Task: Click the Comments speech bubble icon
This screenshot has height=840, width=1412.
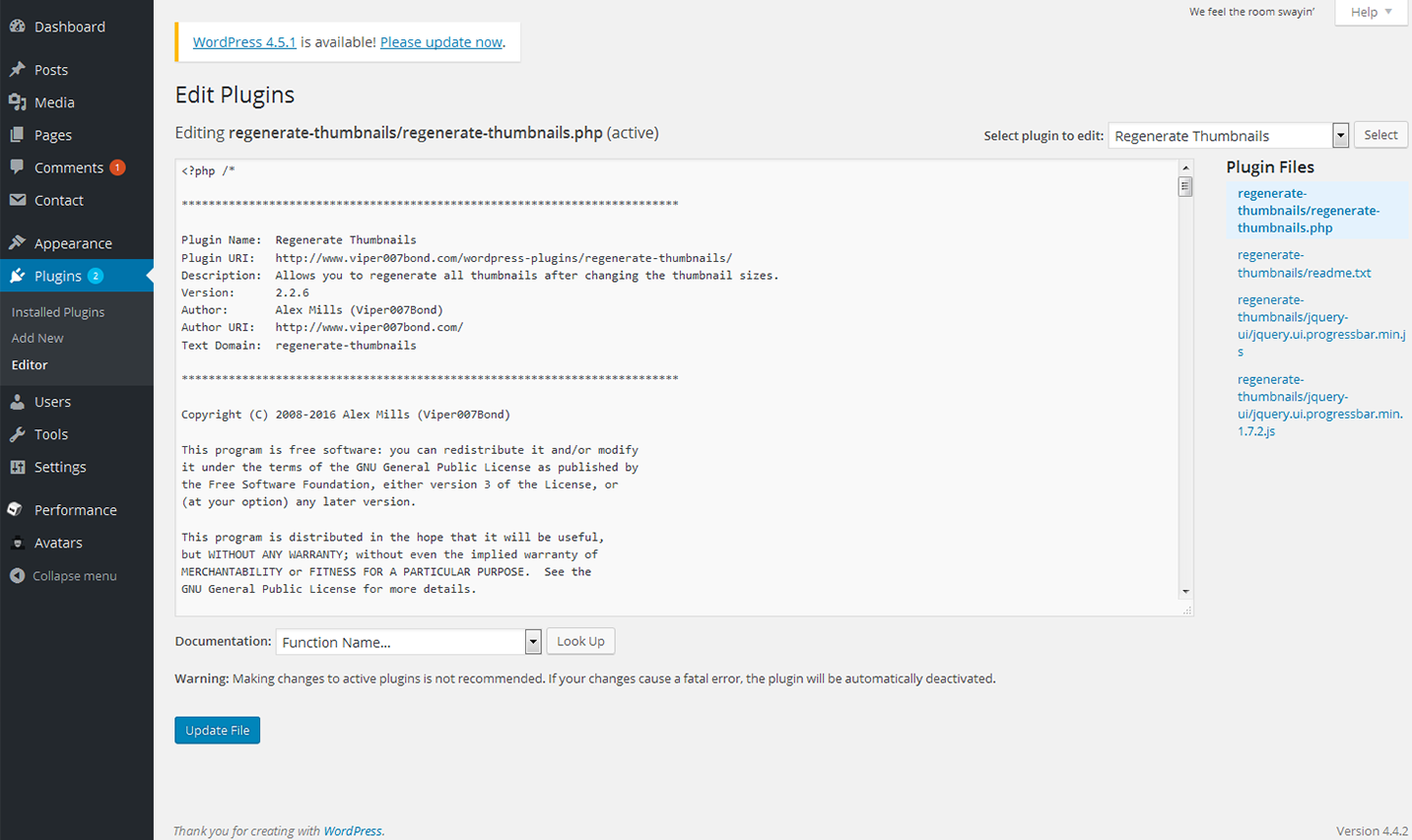Action: tap(17, 167)
